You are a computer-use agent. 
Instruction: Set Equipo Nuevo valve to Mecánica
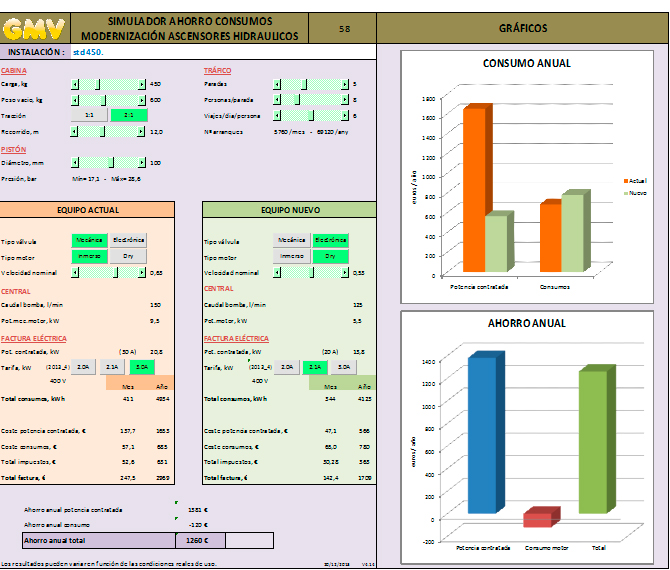point(292,240)
